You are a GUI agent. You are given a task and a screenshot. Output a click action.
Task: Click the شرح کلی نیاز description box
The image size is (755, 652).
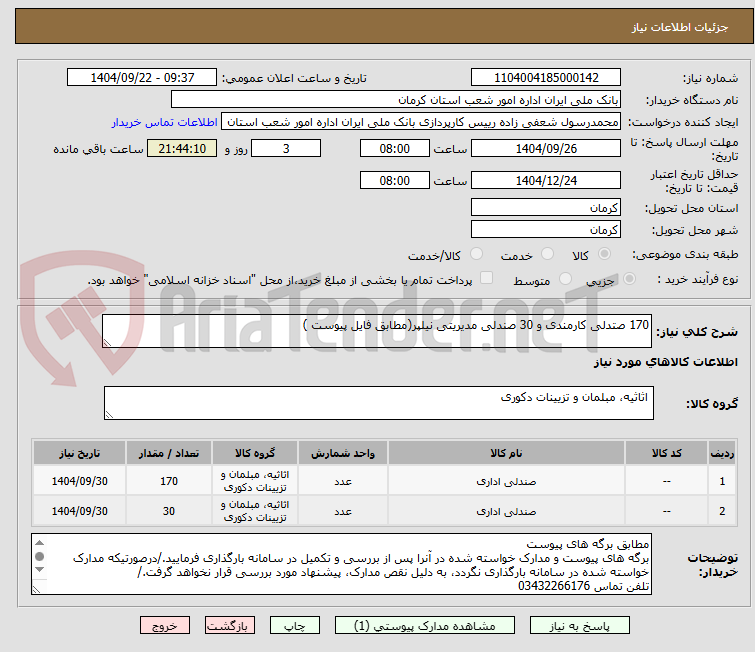coord(377,331)
